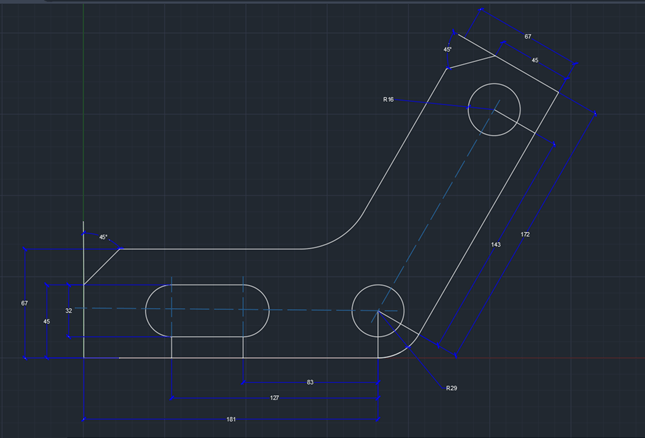Select the 172 aligned dimension text
645x438 pixels.
point(525,235)
